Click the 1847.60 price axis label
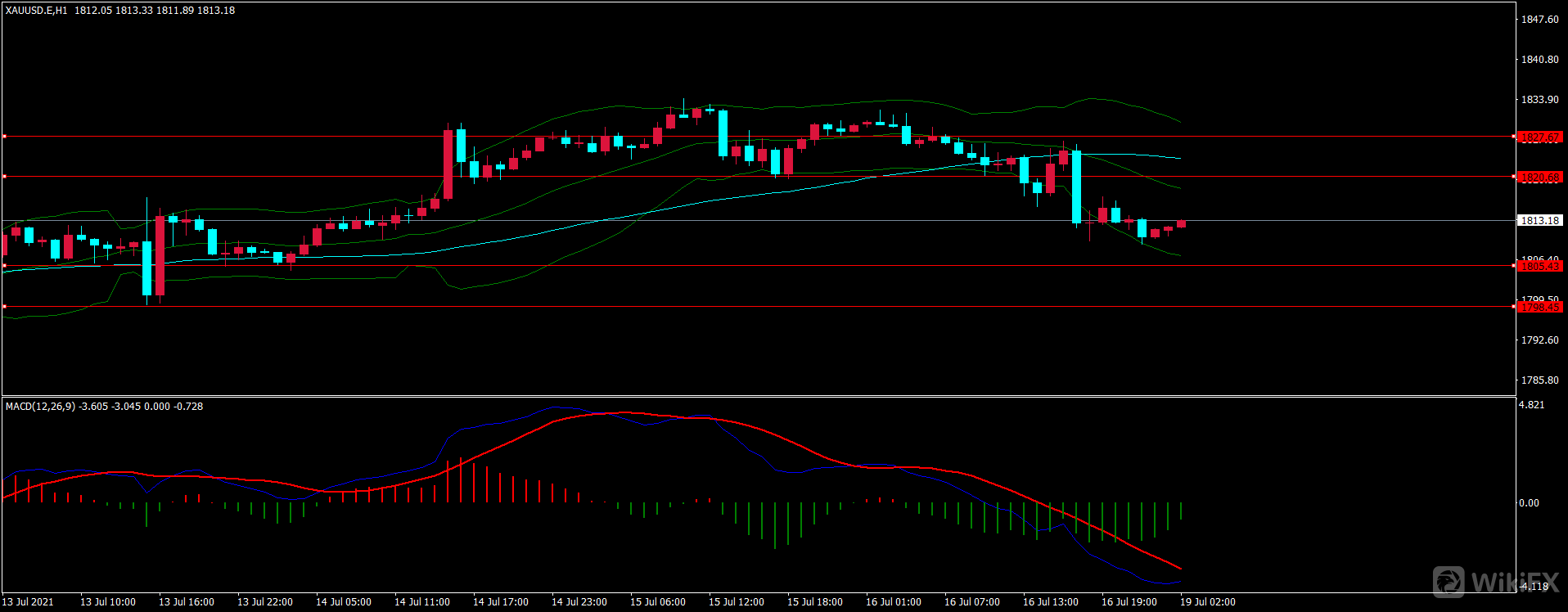1568x612 pixels. pos(1539,20)
